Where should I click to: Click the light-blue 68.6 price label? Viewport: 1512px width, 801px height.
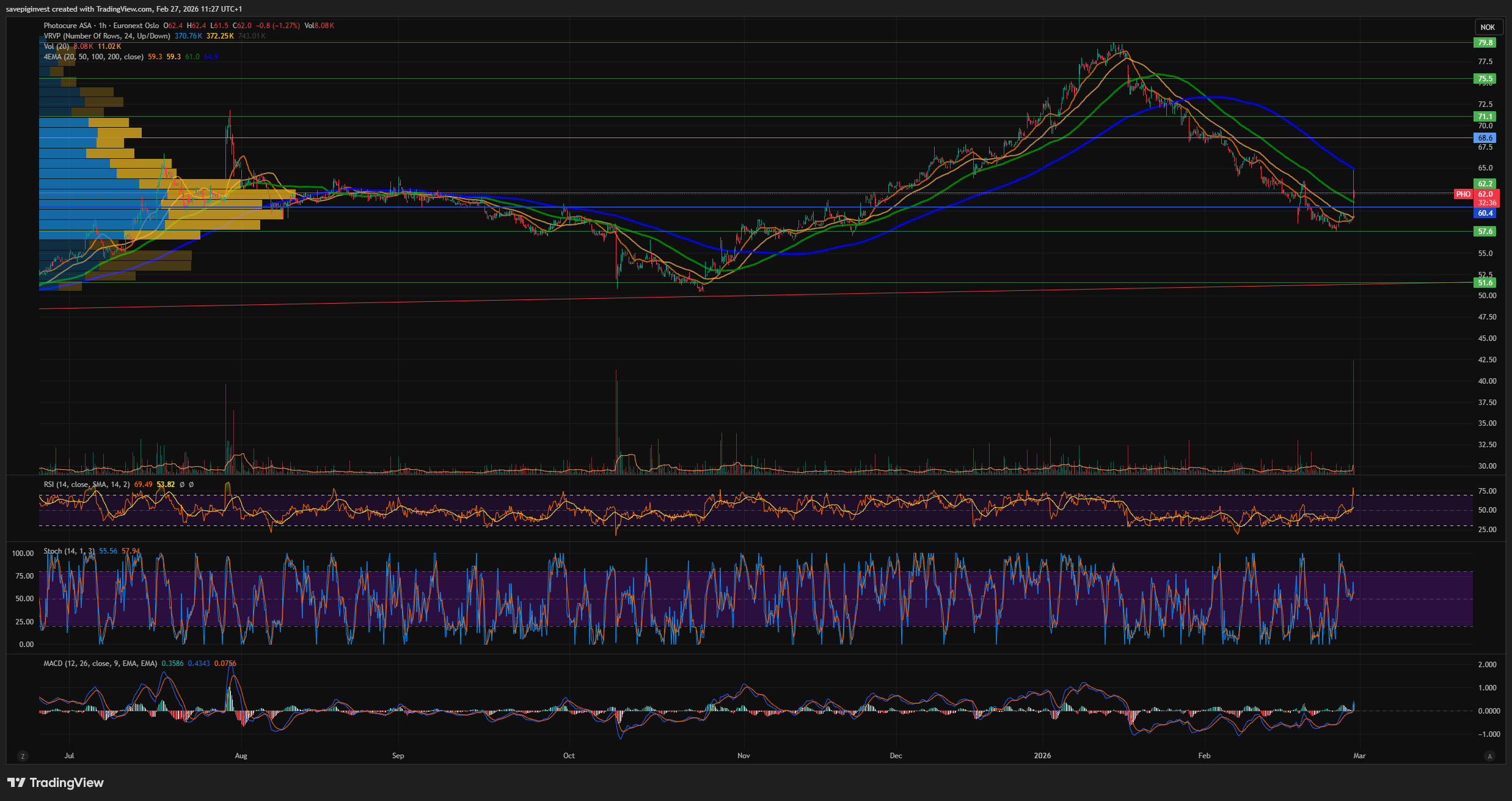1485,138
